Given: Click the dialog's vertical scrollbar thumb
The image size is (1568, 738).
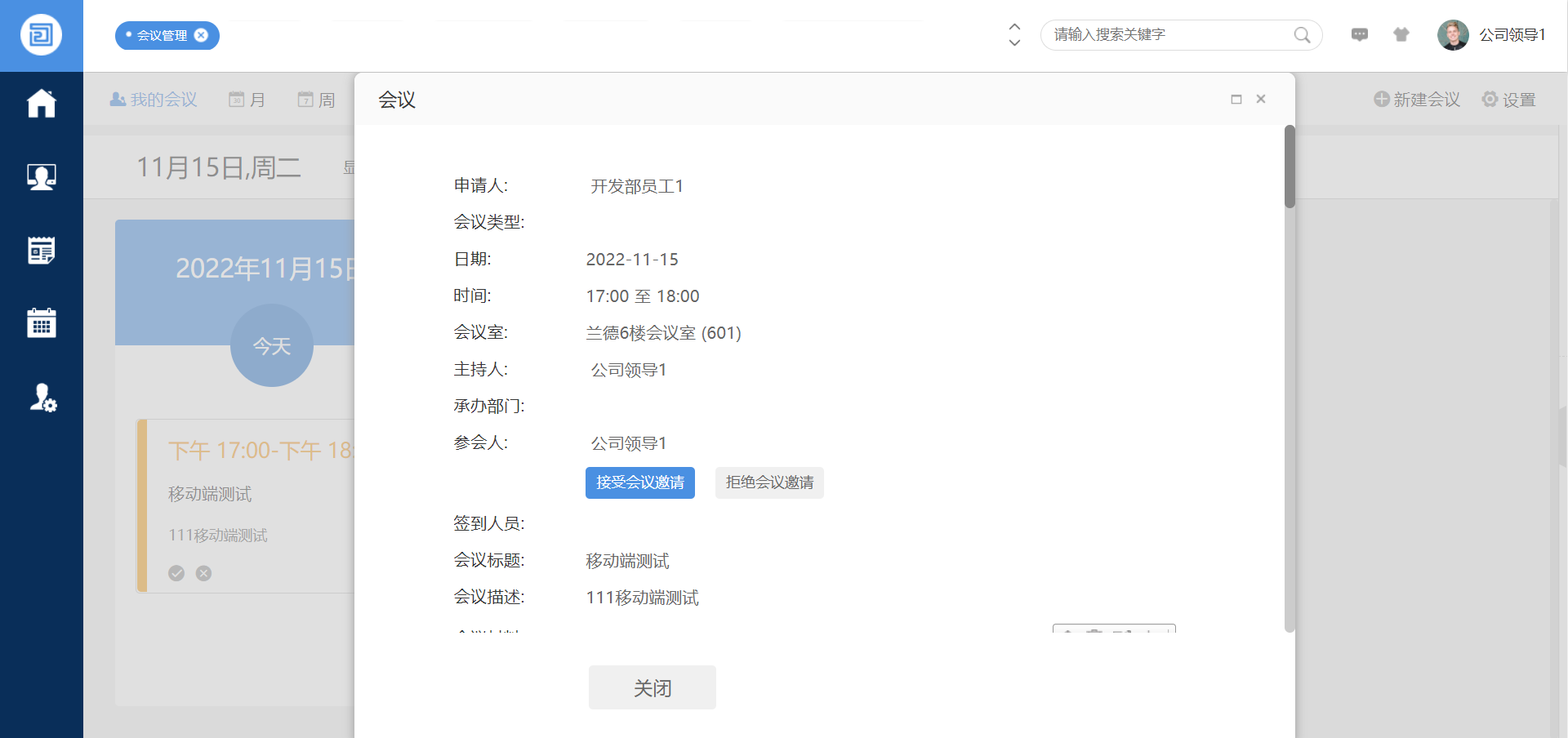Looking at the screenshot, I should pyautogui.click(x=1290, y=167).
